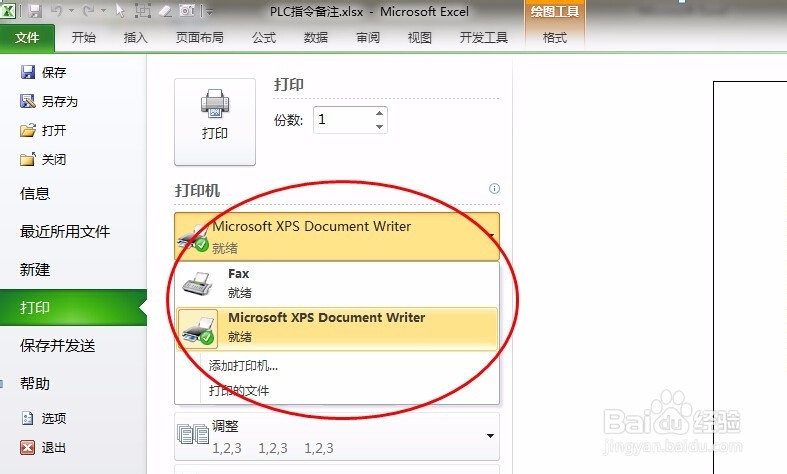
Task: Open 最近所用文件 list
Action: point(65,231)
